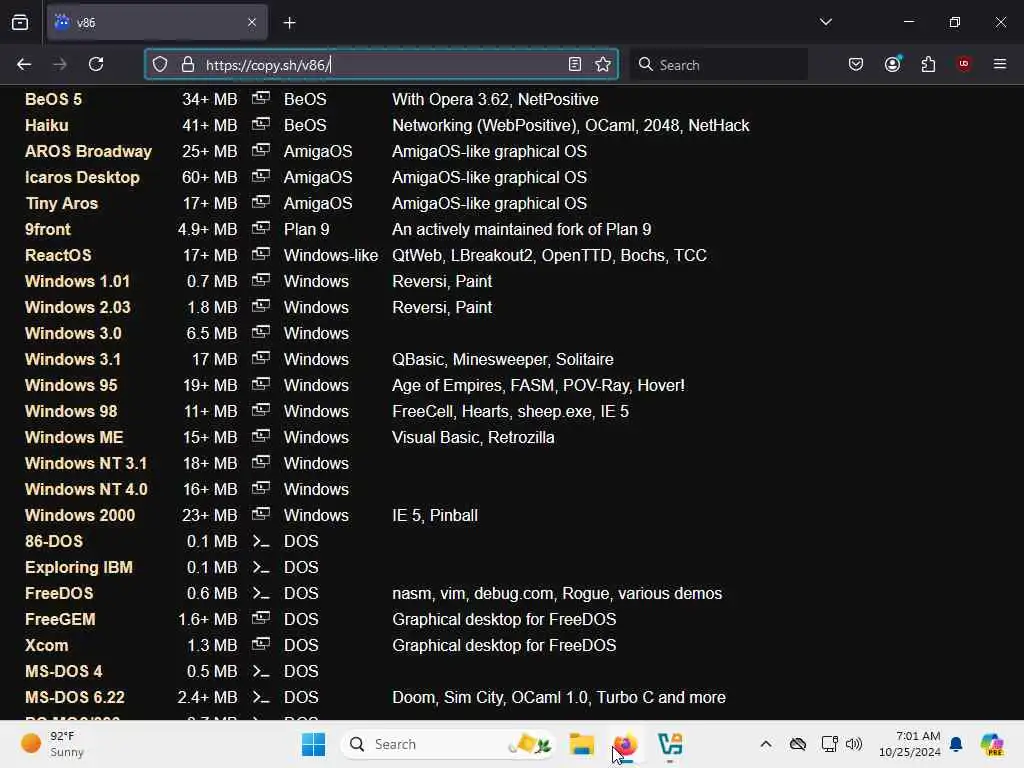Click terminal icon in 86-DOS row
The image size is (1024, 768).
[x=261, y=541]
